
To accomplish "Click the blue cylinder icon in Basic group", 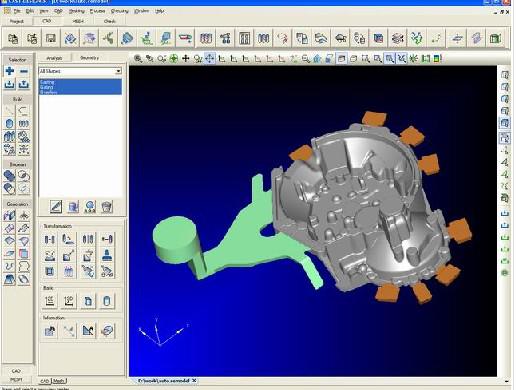I will coord(107,301).
